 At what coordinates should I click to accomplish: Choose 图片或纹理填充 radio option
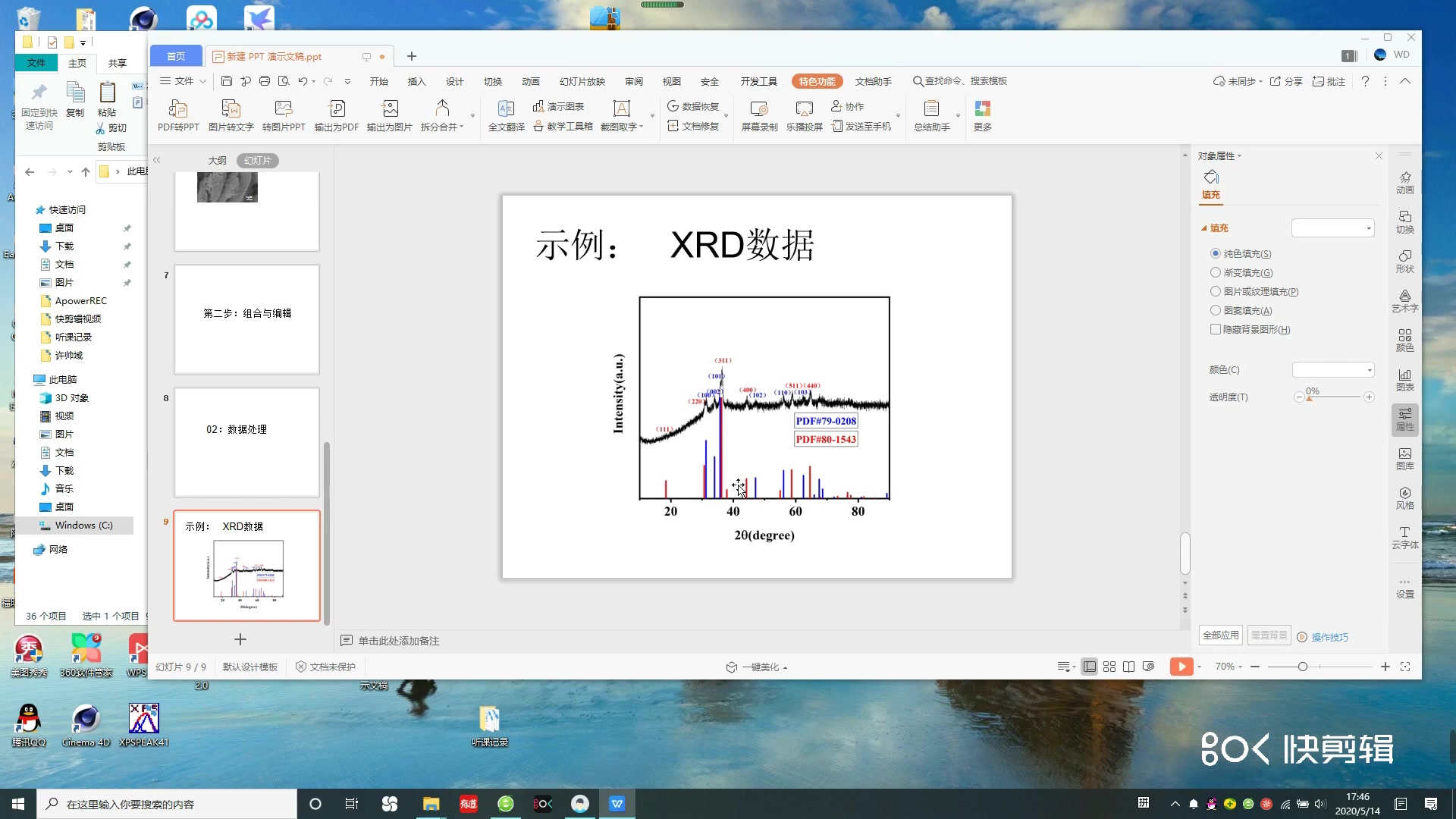click(1216, 291)
